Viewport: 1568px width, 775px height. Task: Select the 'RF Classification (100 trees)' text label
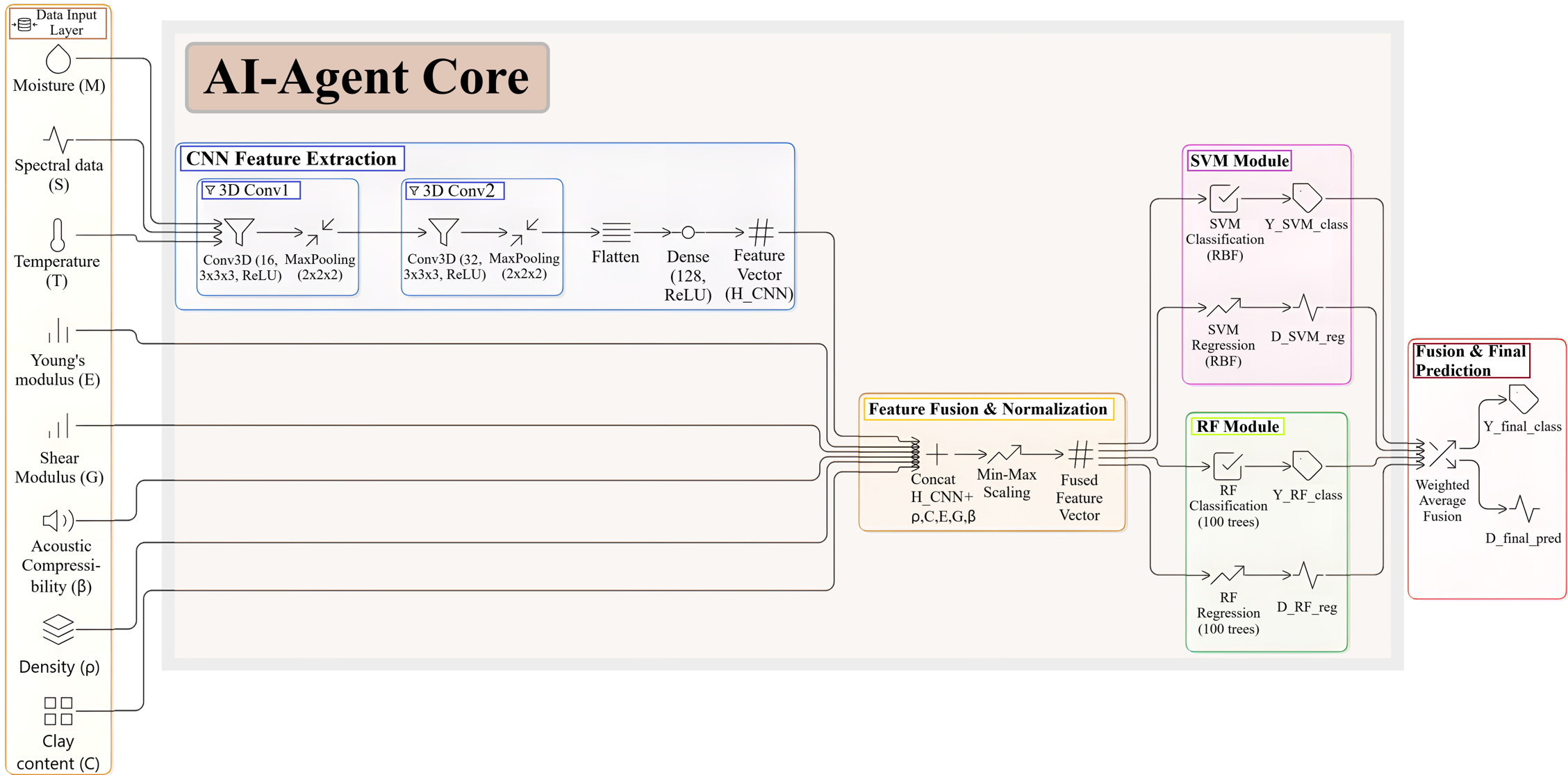tap(1228, 506)
